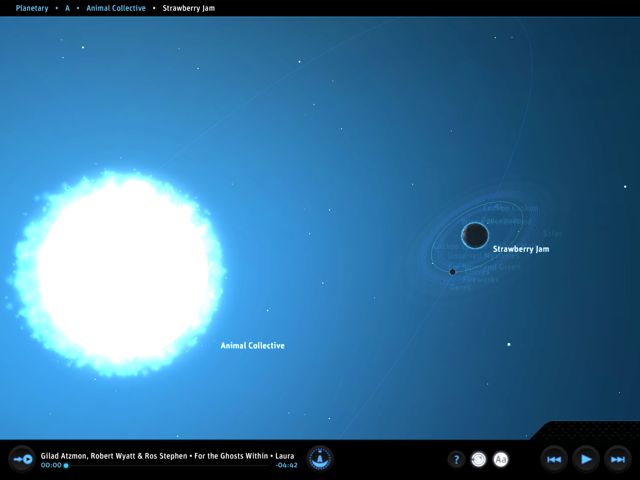Skip to the next track
Image resolution: width=640 pixels, height=480 pixels.
tap(618, 460)
